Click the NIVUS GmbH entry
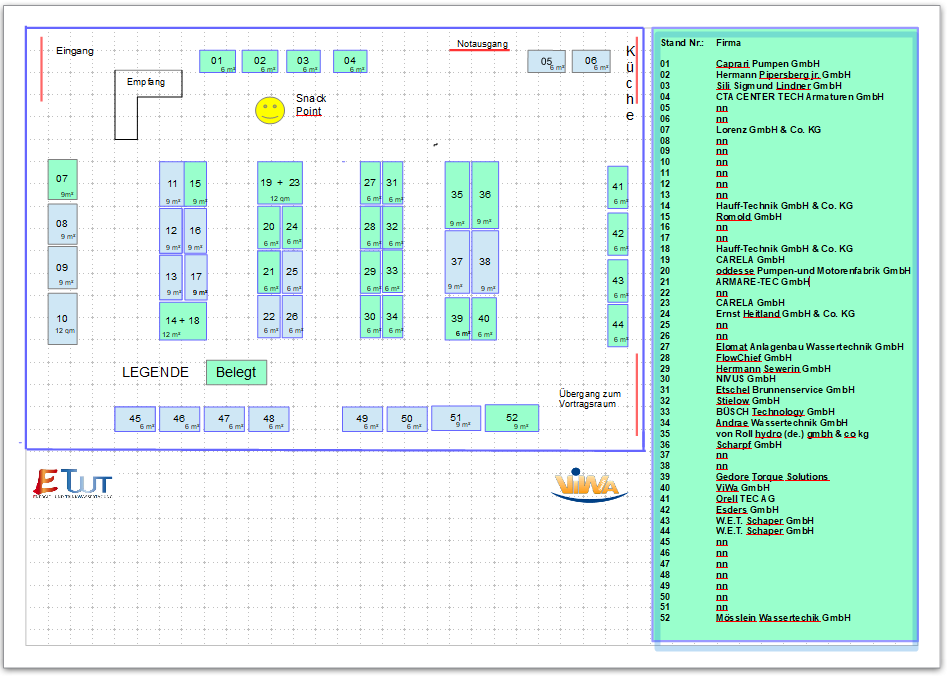This screenshot has width=947, height=676. pos(746,379)
